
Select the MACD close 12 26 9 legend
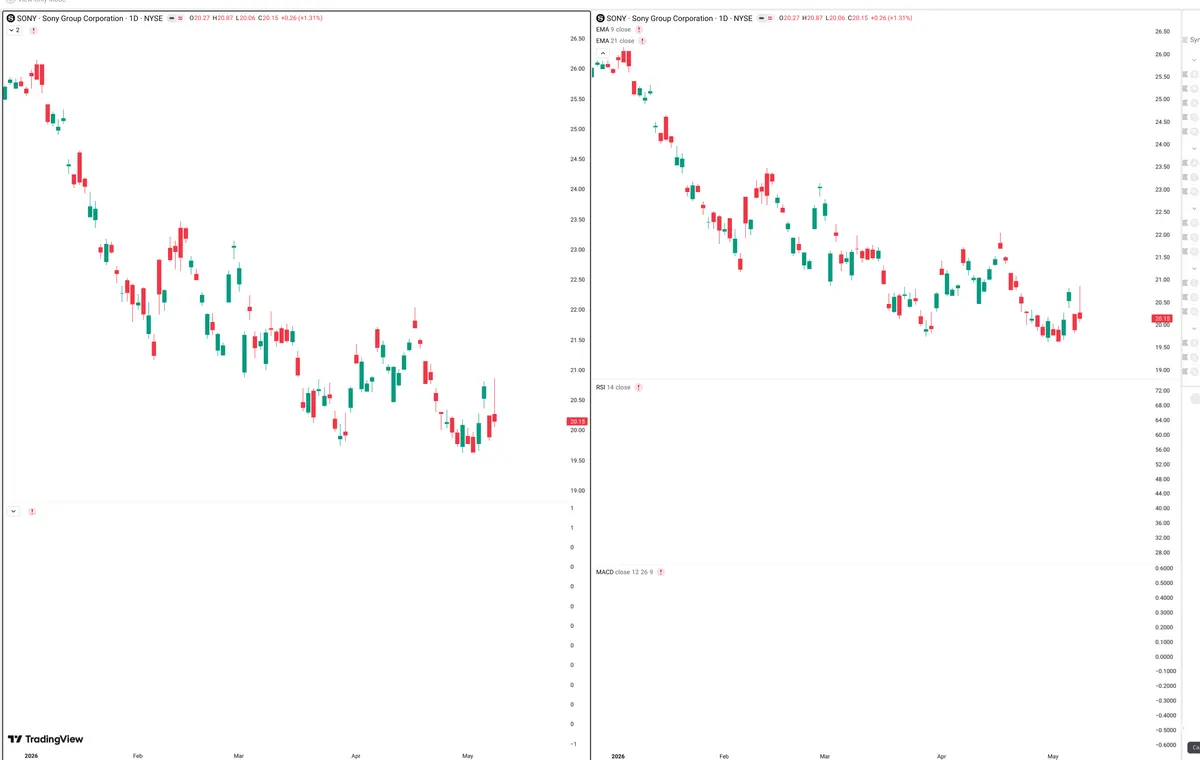tap(624, 572)
